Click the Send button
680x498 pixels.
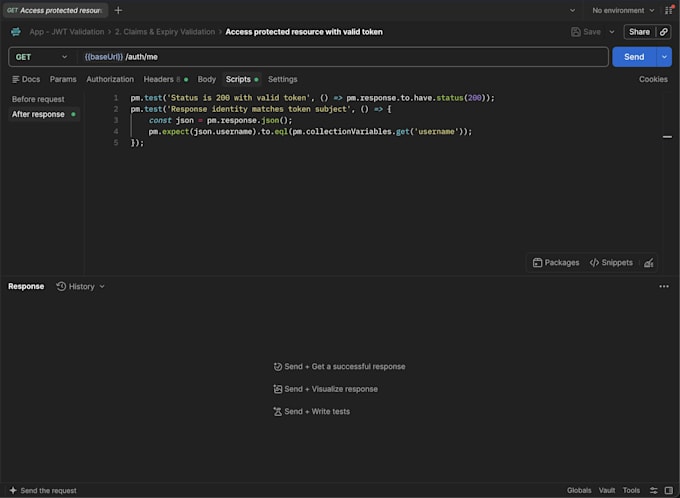pos(634,57)
